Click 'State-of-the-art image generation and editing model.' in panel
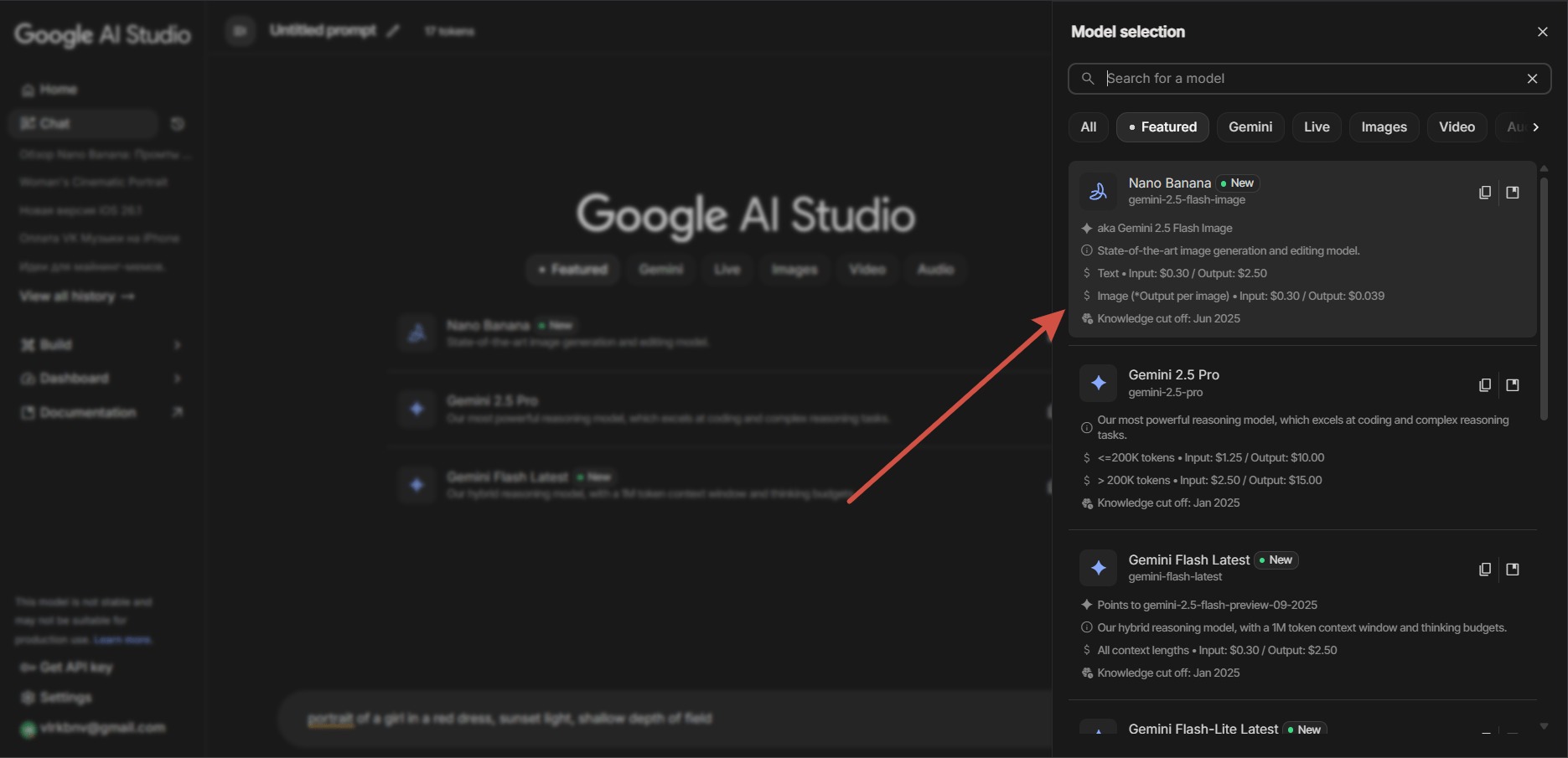Screen dimensions: 1568x758 click(1229, 251)
